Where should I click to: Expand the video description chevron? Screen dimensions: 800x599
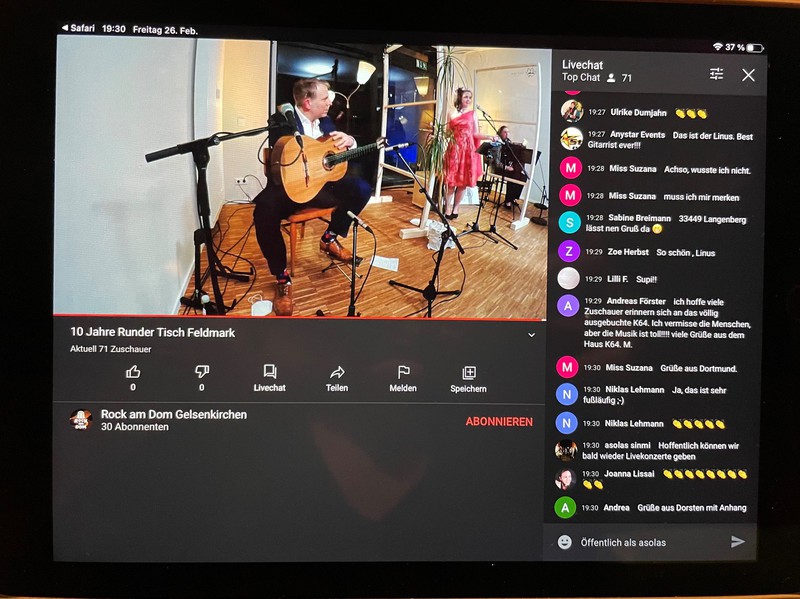pos(531,335)
